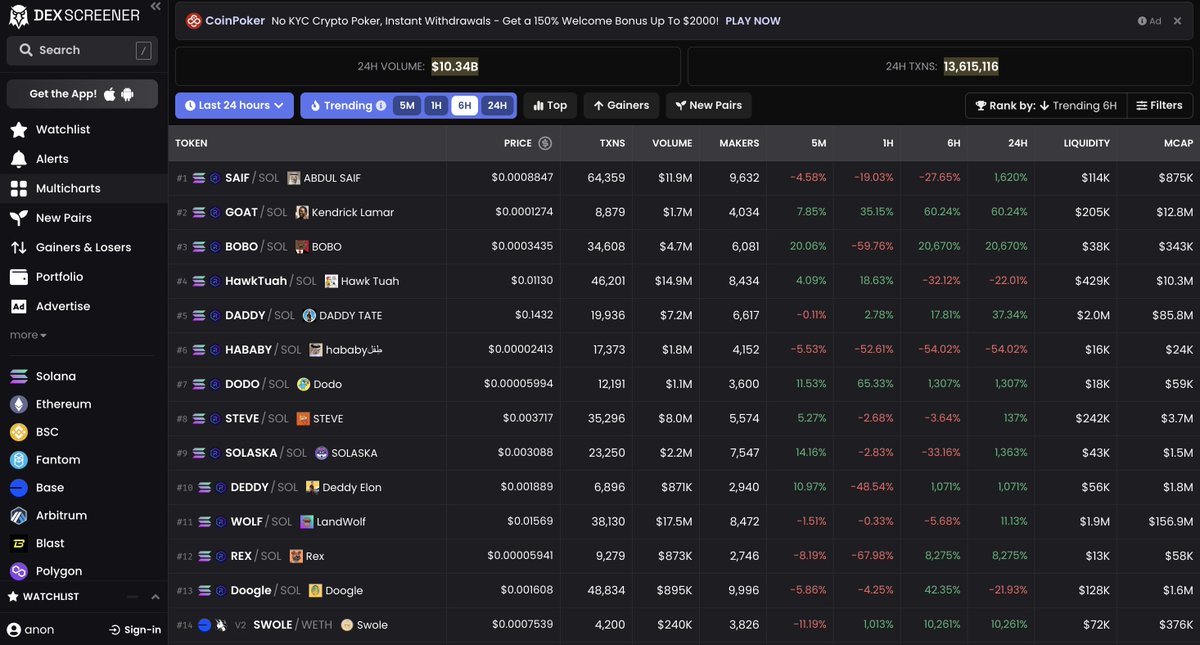Image resolution: width=1200 pixels, height=645 pixels.
Task: Open the Advertise Ad icon
Action: tap(18, 306)
